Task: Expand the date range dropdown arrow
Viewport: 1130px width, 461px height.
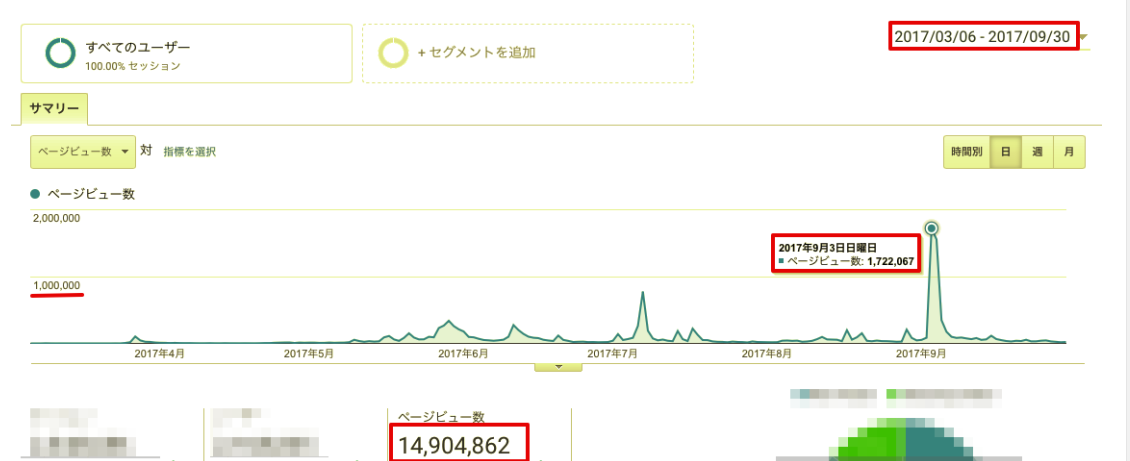Action: 1083,37
